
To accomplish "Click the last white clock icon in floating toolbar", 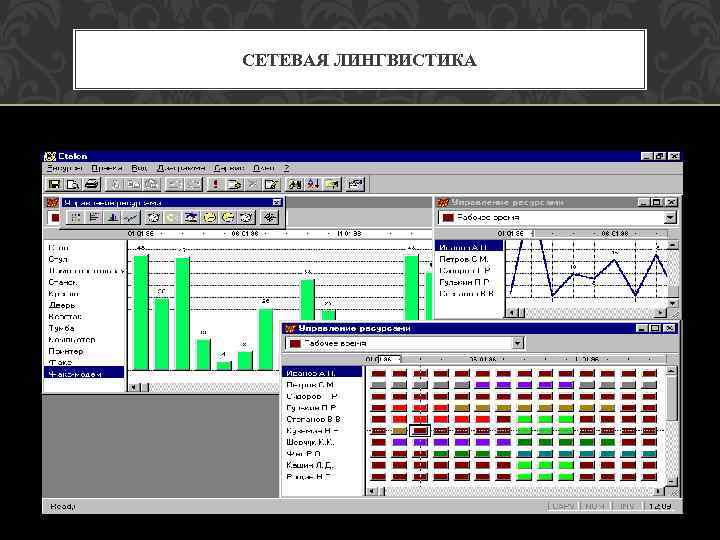I will point(247,217).
